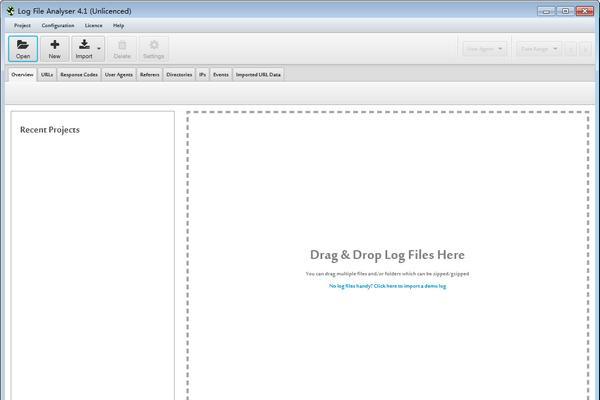Open the Configuration menu
The width and height of the screenshot is (600, 400).
tap(58, 26)
